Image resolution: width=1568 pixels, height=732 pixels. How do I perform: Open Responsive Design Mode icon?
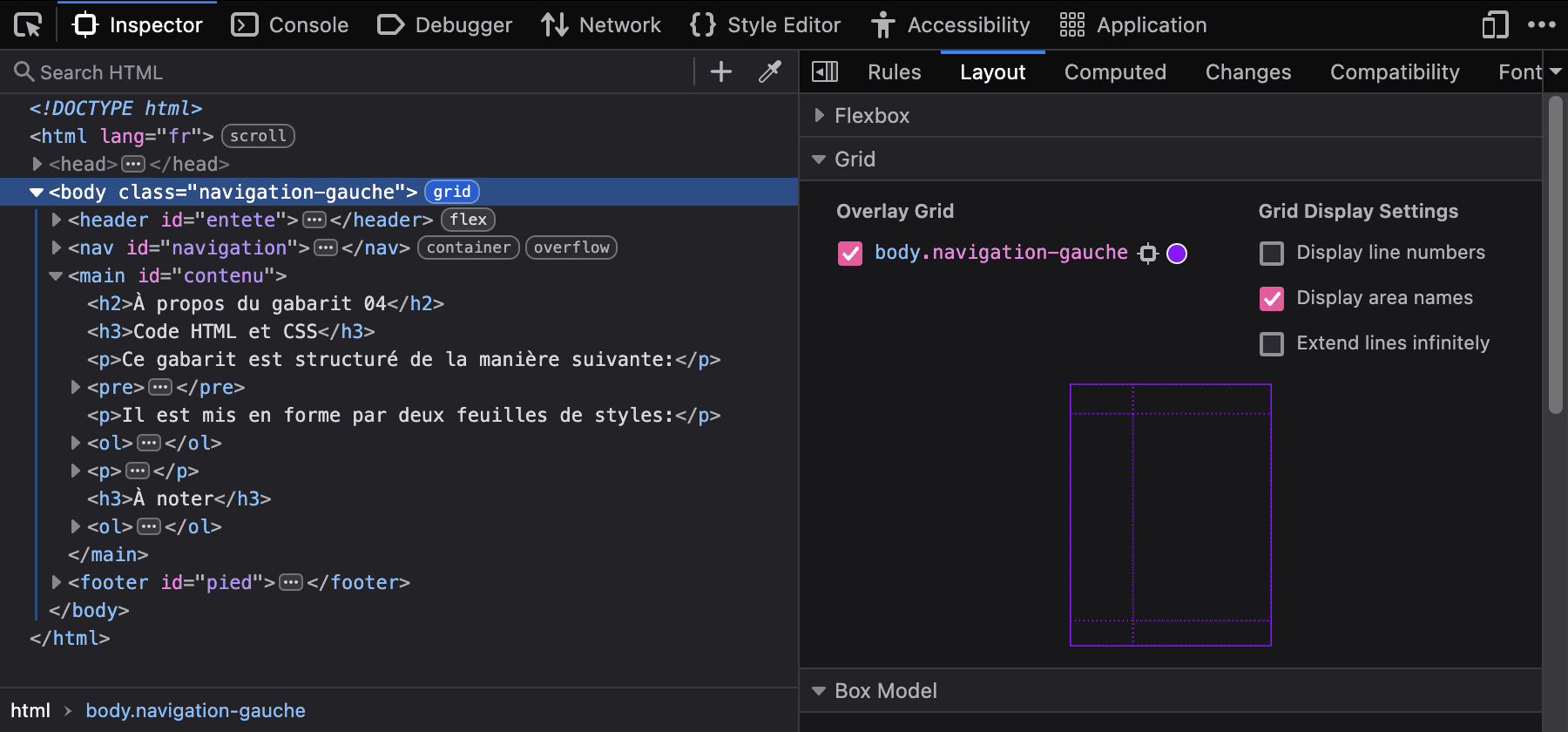coord(1495,25)
